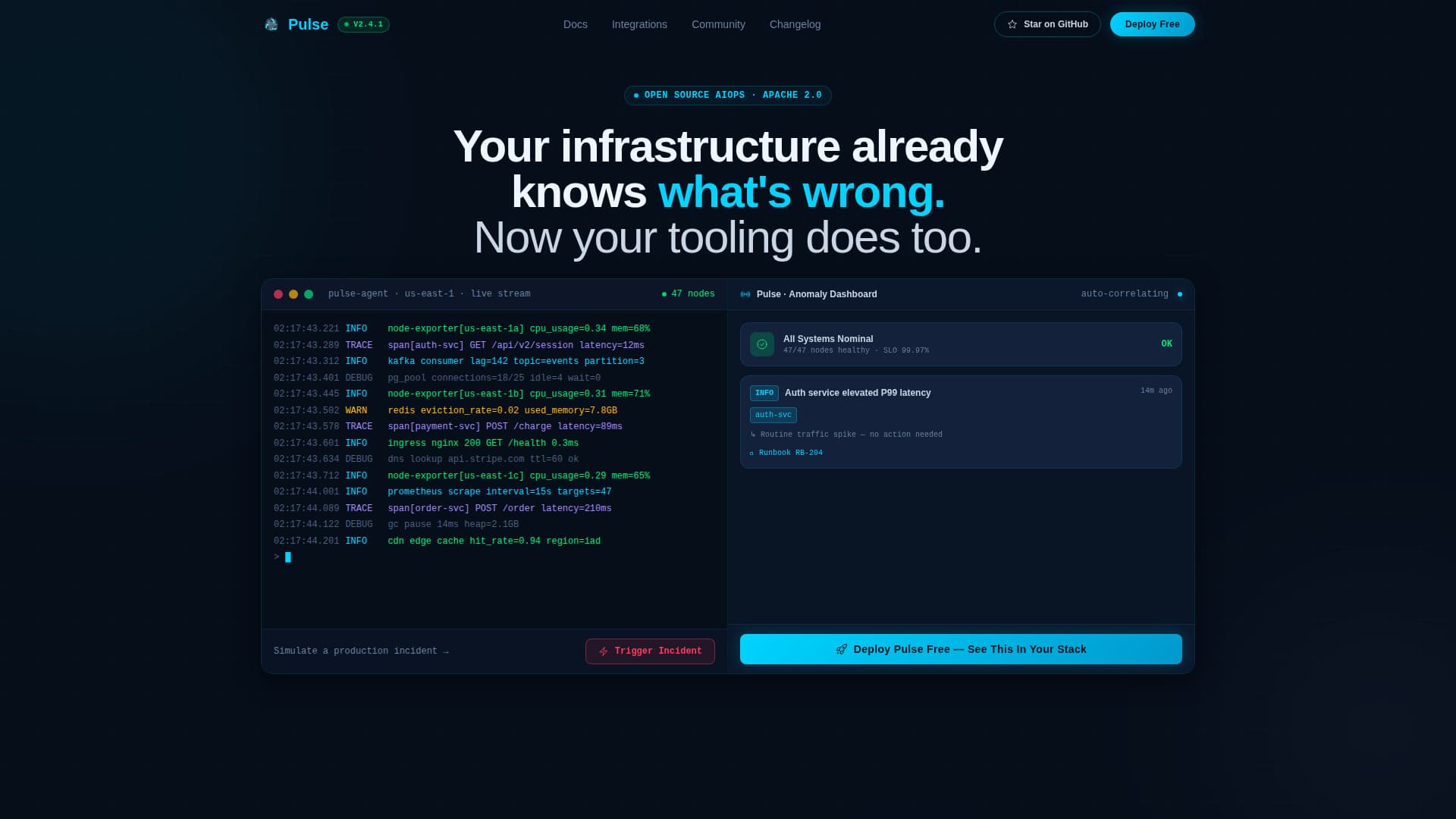Screen dimensions: 1456x819
Task: Click the lightning bolt icon in Trigger Incident
Action: coord(604,651)
